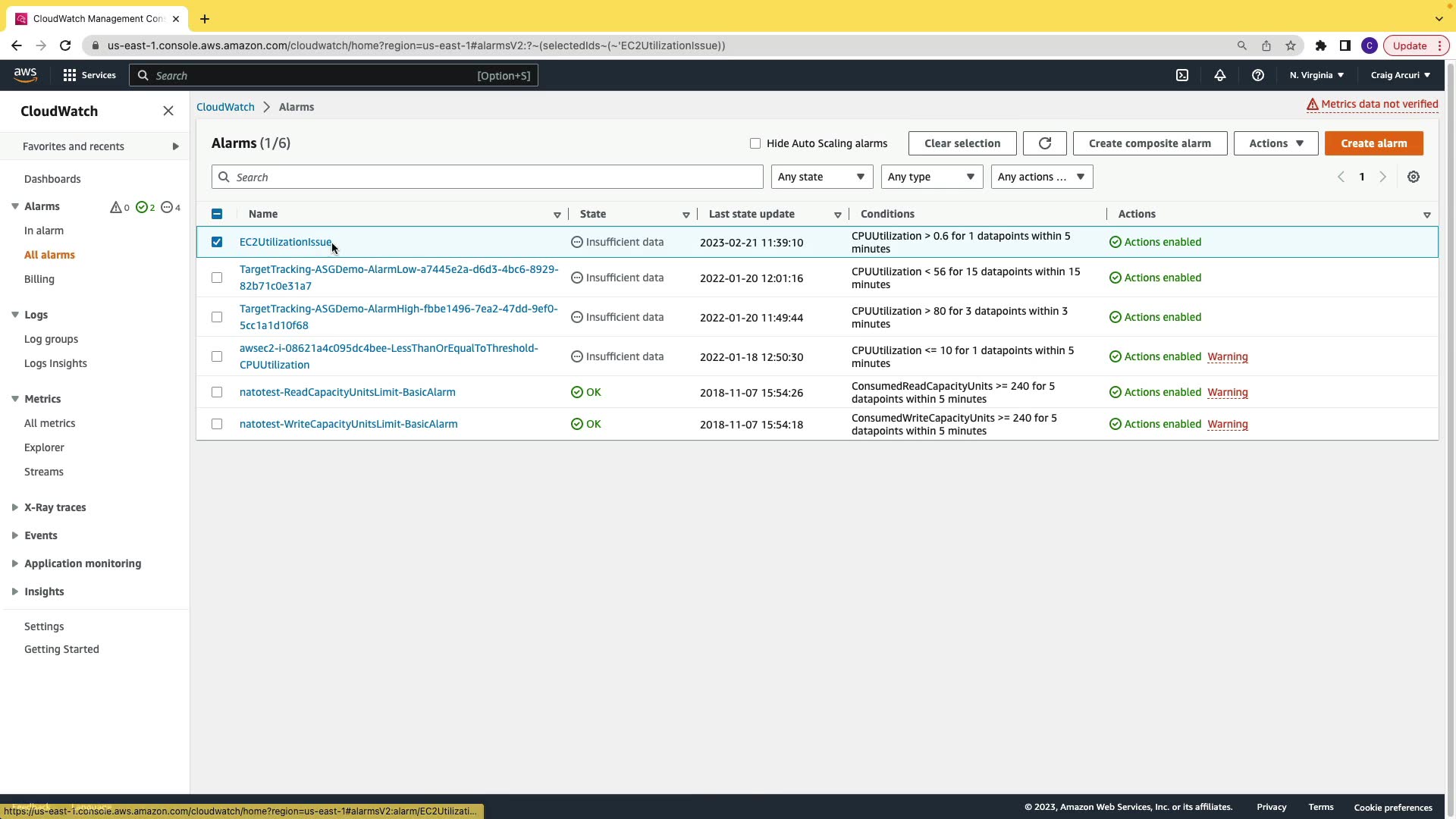Open Log groups in sidebar
Screen dimensions: 1456x819
[x=51, y=339]
